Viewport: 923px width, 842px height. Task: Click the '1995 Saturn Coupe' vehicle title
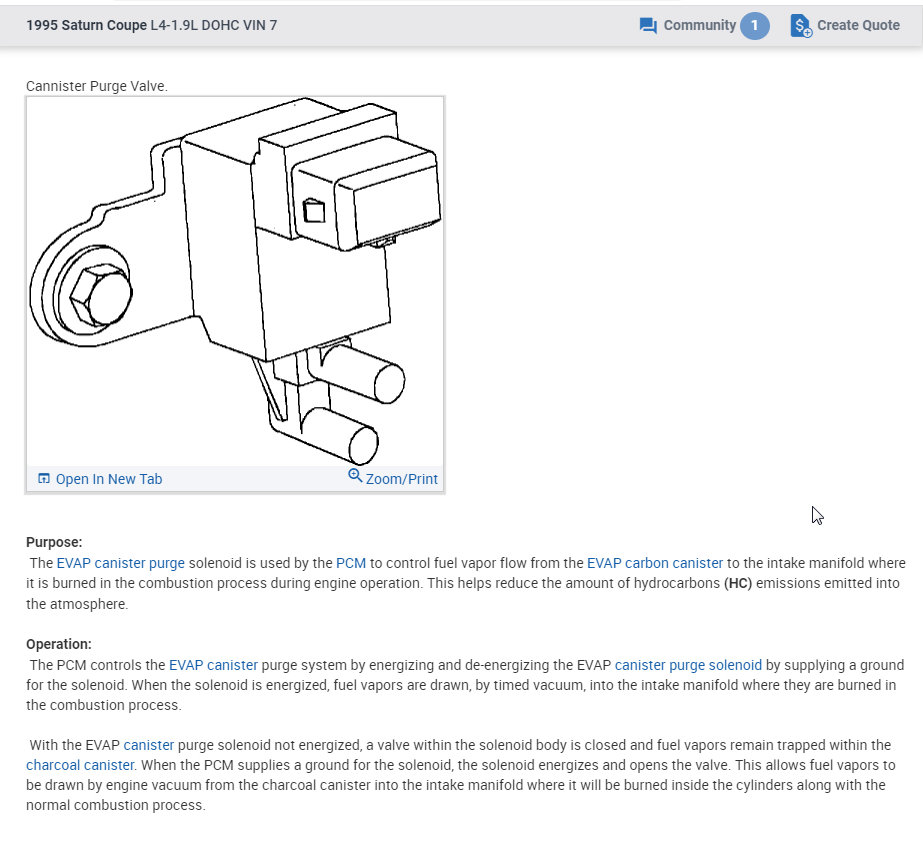87,25
